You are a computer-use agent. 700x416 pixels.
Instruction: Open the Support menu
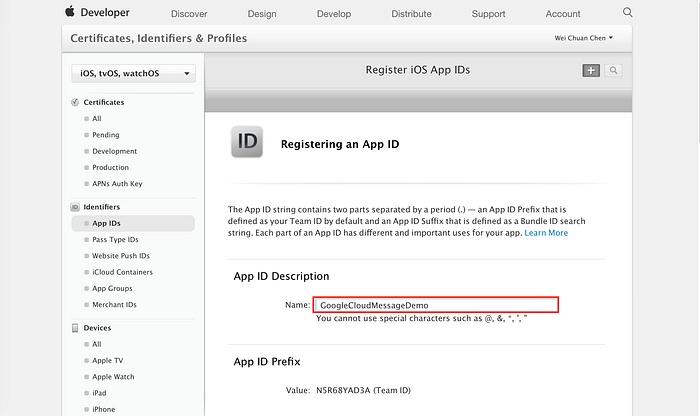488,14
